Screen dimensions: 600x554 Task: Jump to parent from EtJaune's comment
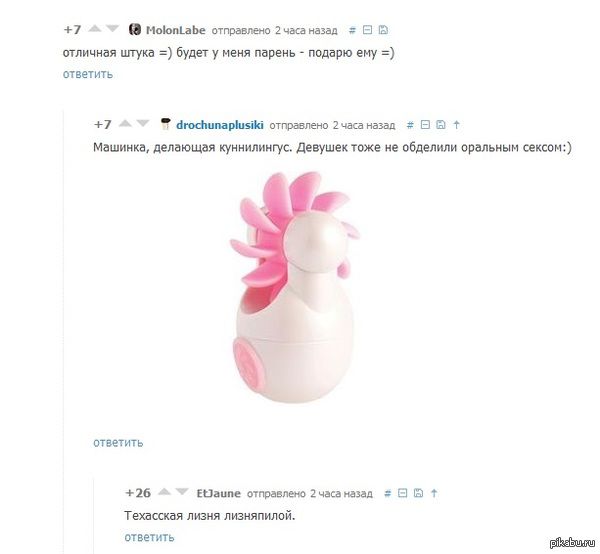pyautogui.click(x=434, y=493)
